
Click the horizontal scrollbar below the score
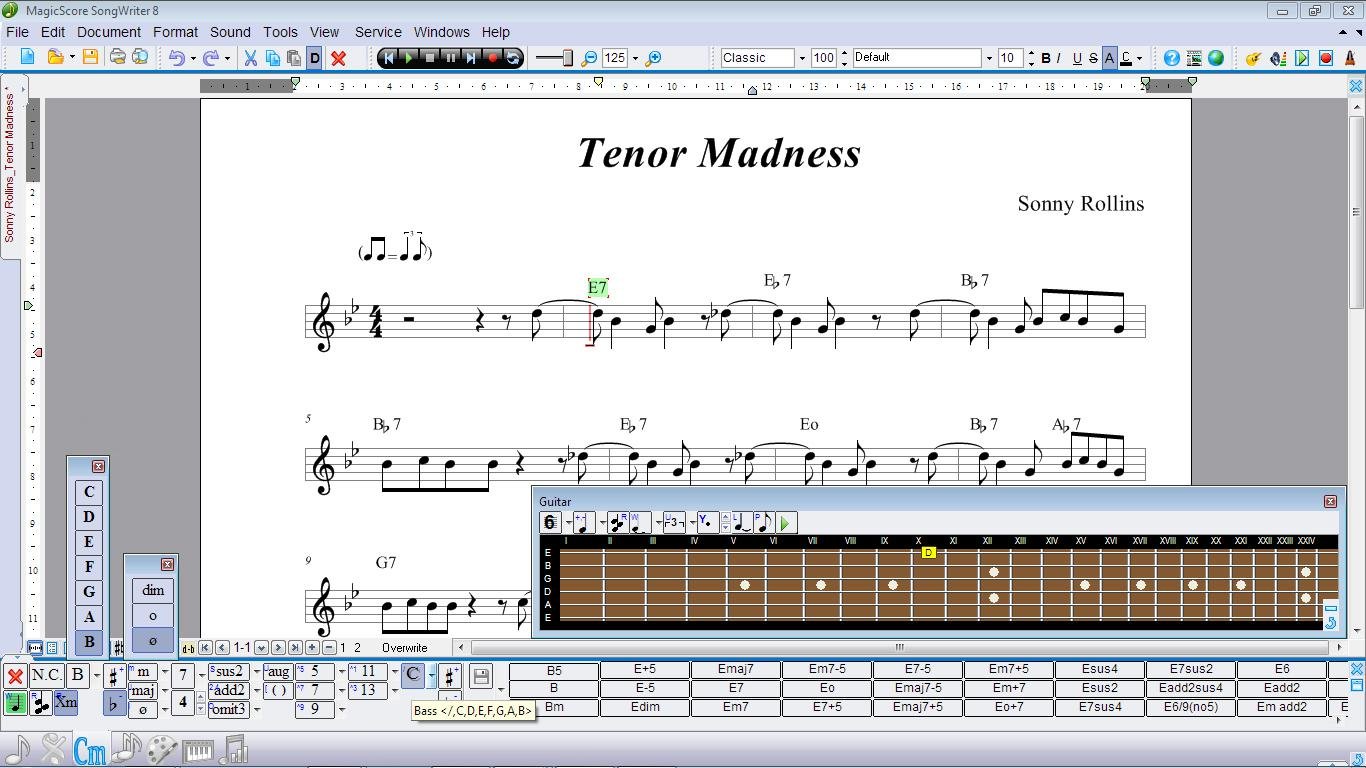coord(899,648)
